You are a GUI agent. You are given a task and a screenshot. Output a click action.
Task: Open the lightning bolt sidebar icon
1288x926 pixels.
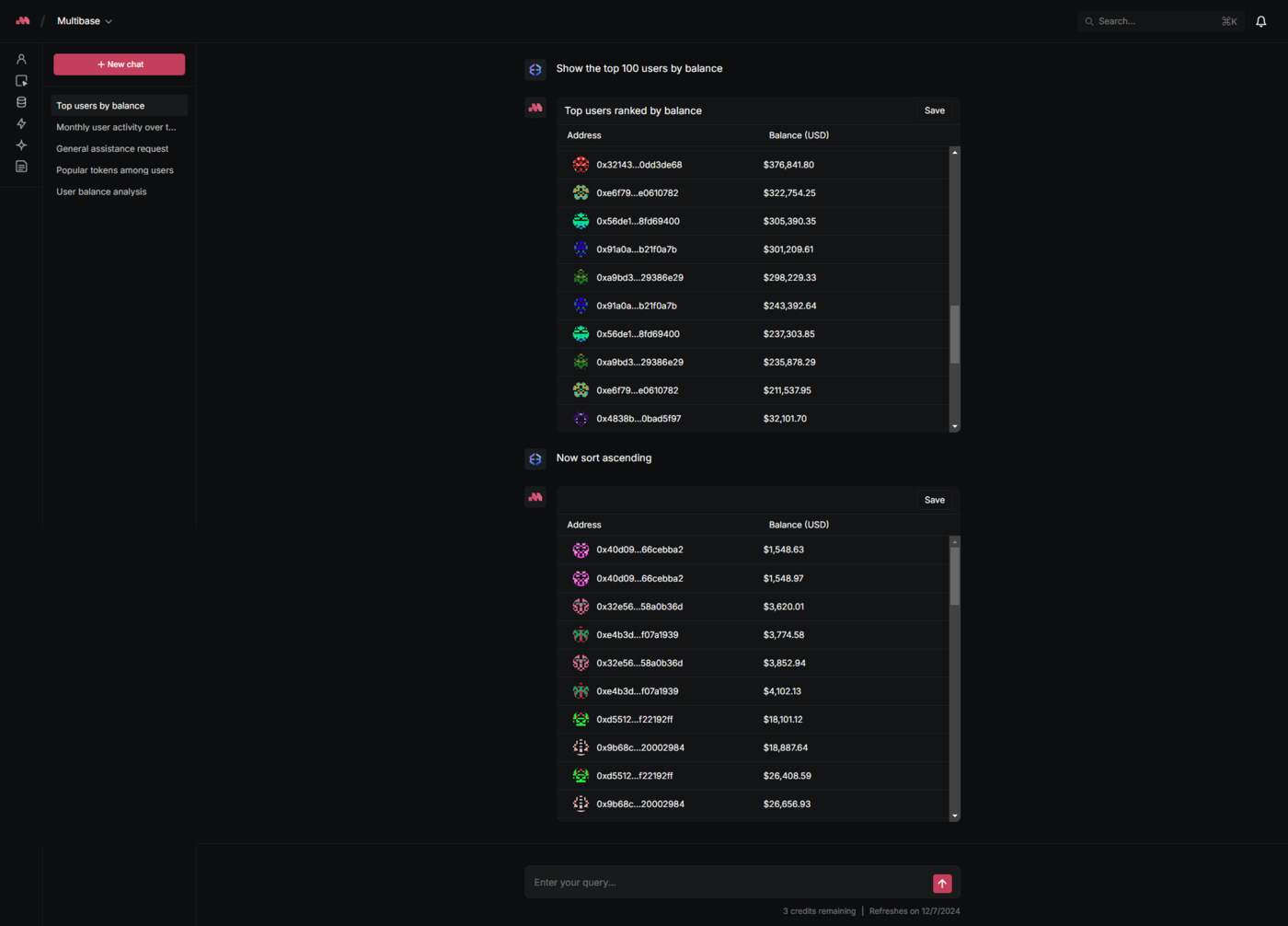[21, 123]
